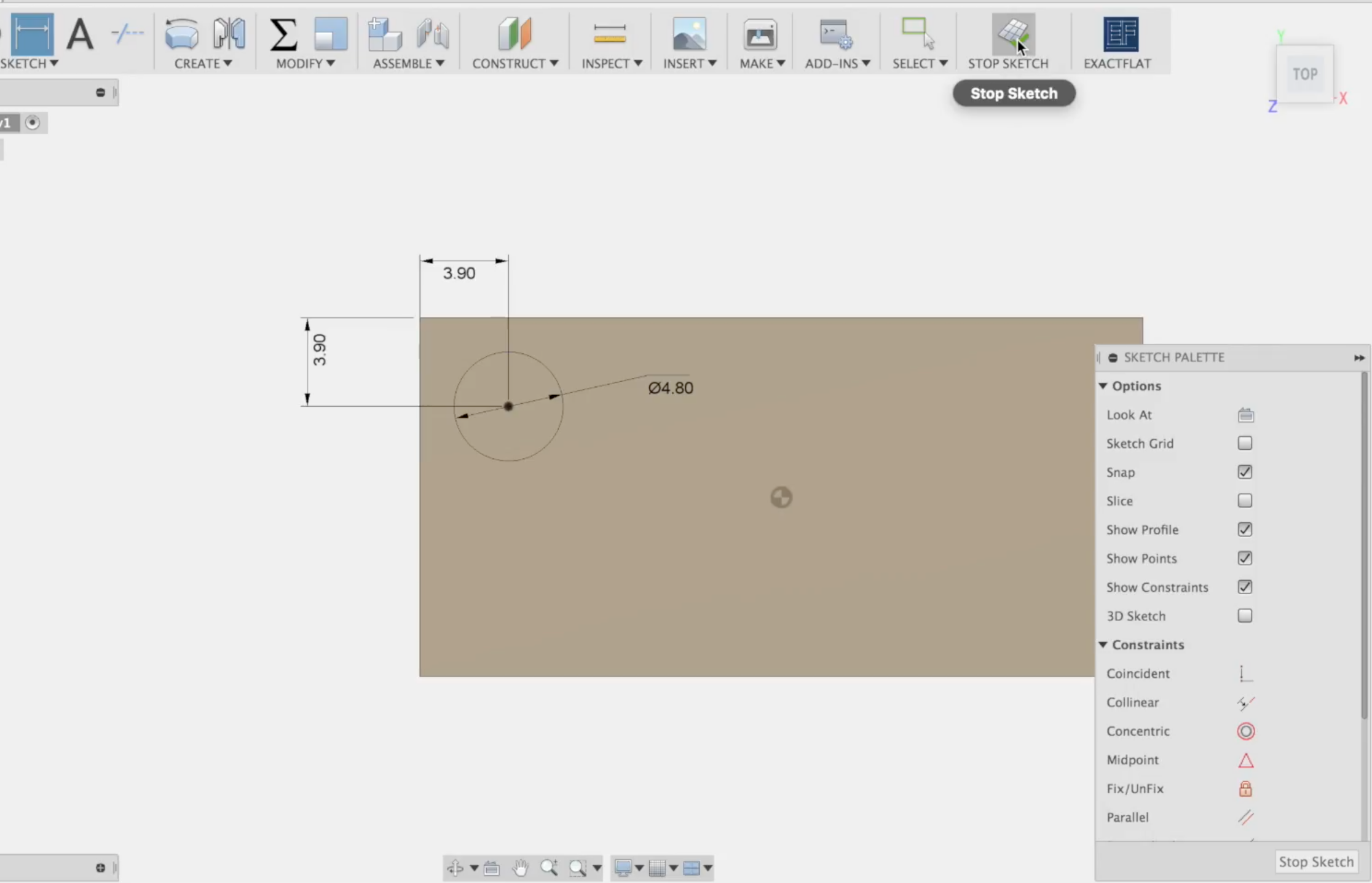The height and width of the screenshot is (883, 1372).
Task: Expand the Sketch dropdown menu
Action: pyautogui.click(x=29, y=63)
